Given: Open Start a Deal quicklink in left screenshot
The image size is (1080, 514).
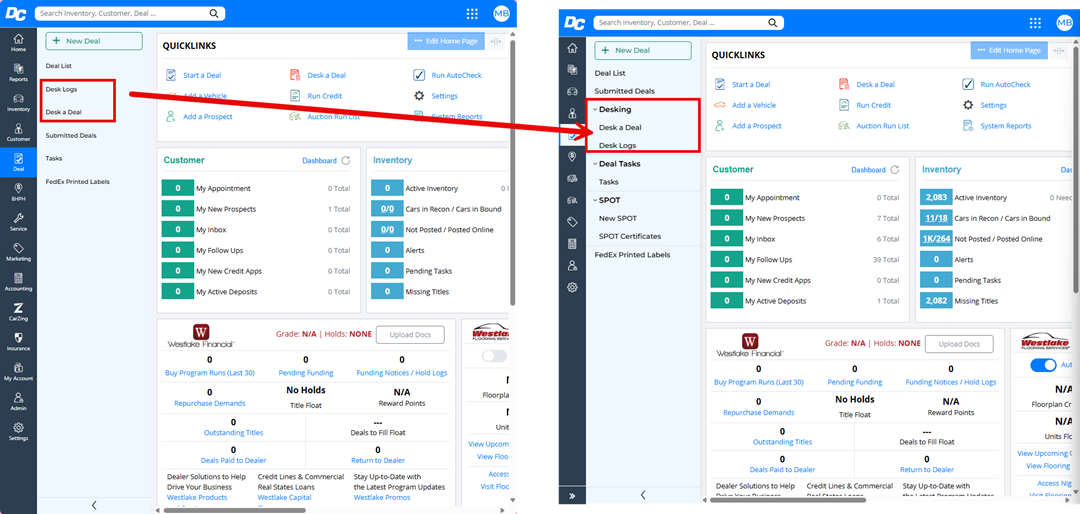Looking at the screenshot, I should (x=194, y=75).
